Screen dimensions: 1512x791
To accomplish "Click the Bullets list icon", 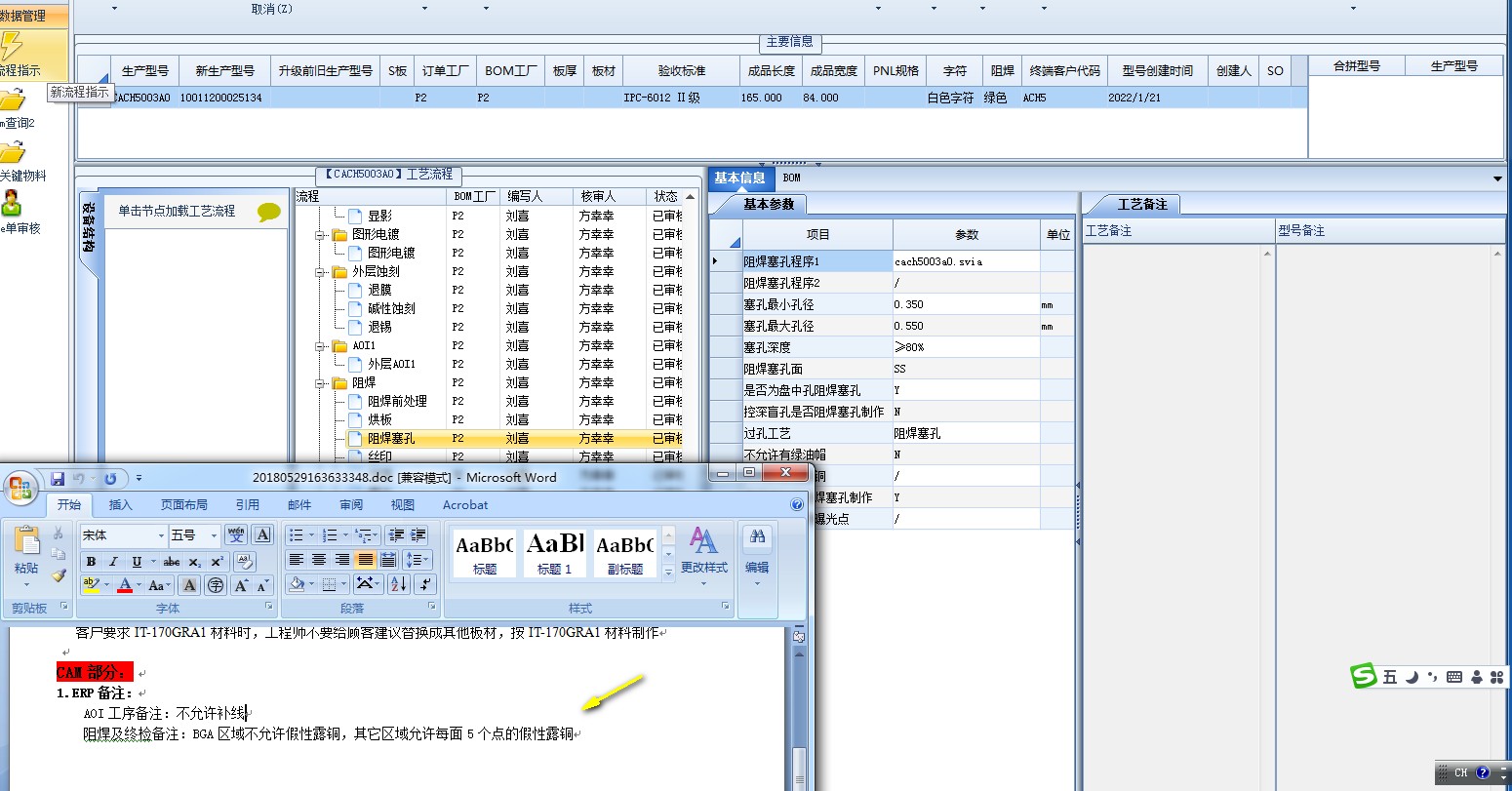I will (297, 534).
